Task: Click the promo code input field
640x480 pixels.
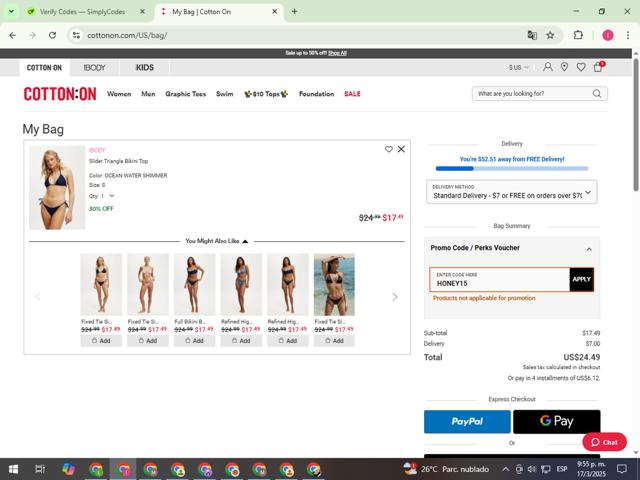Action: pos(500,280)
